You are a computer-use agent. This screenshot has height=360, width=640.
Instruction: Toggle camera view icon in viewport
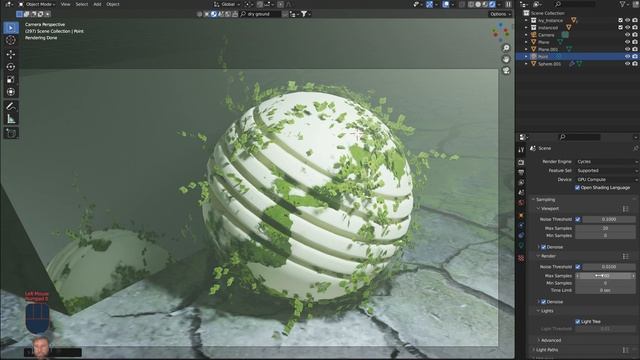(506, 71)
